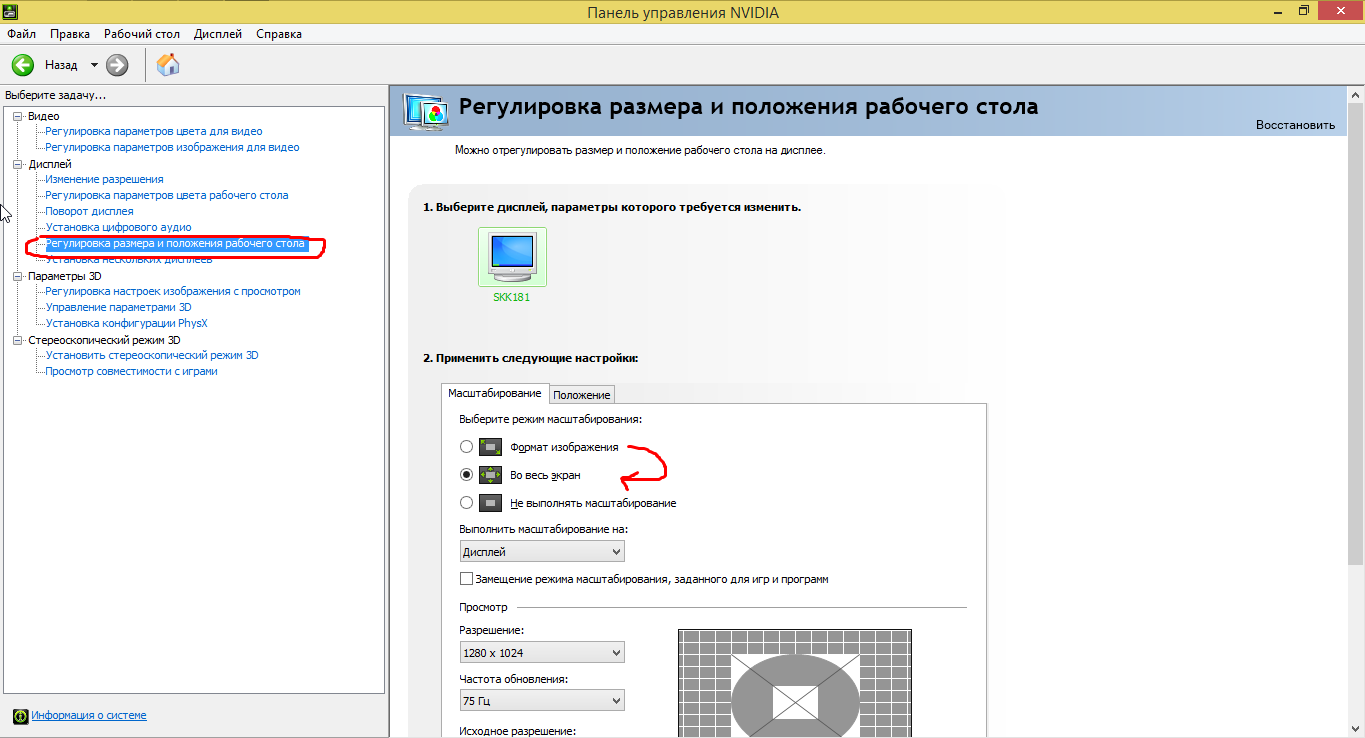The image size is (1365, 738).
Task: Open the 'Рабочий стол' menu
Action: tap(142, 34)
